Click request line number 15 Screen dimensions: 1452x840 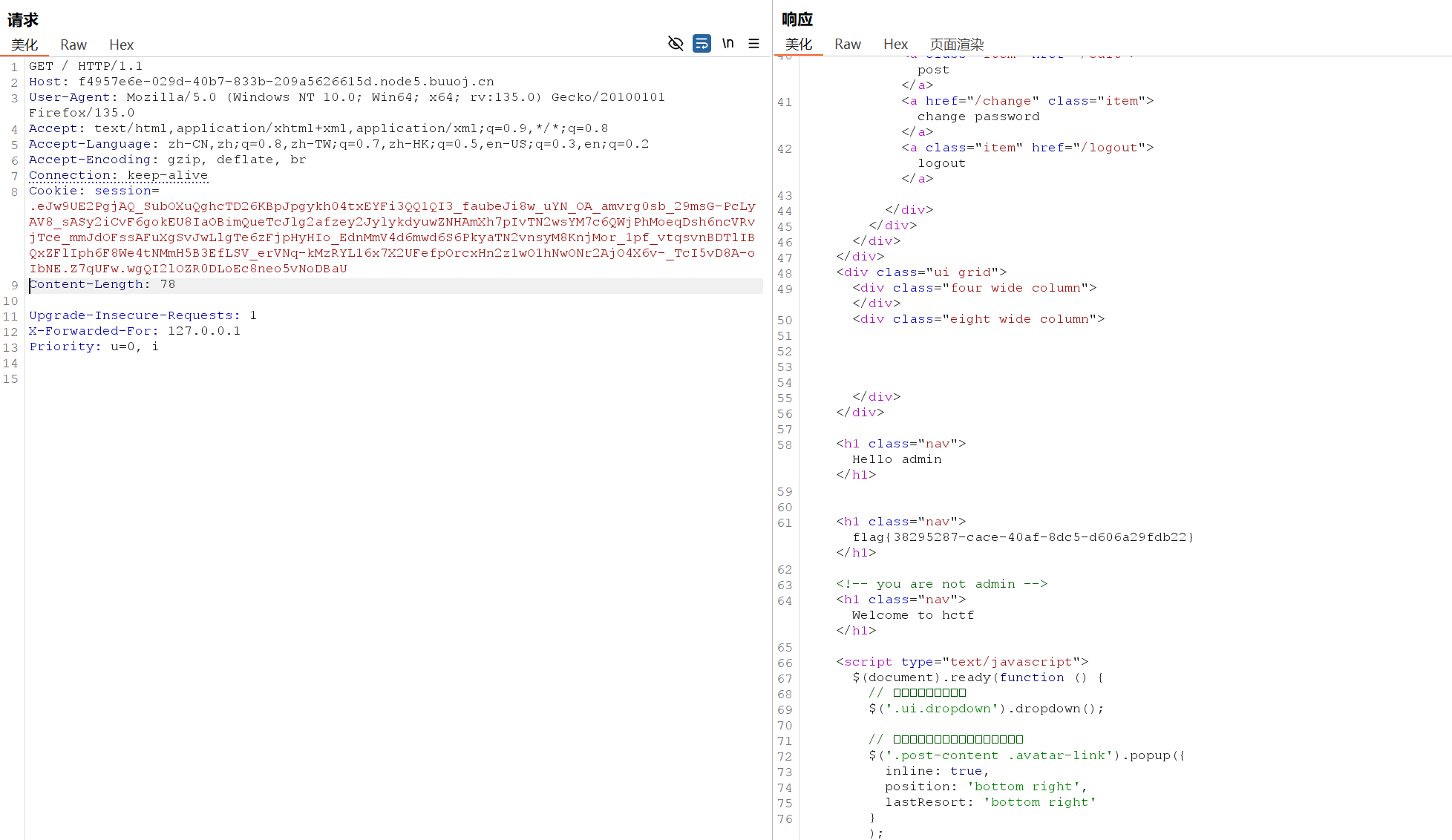pyautogui.click(x=10, y=379)
